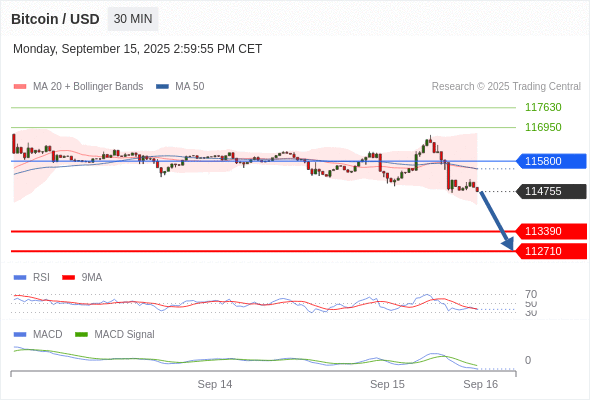Screen dimensions: 590x400
Task: Click the Sep 14 date marker
Action: [215, 384]
